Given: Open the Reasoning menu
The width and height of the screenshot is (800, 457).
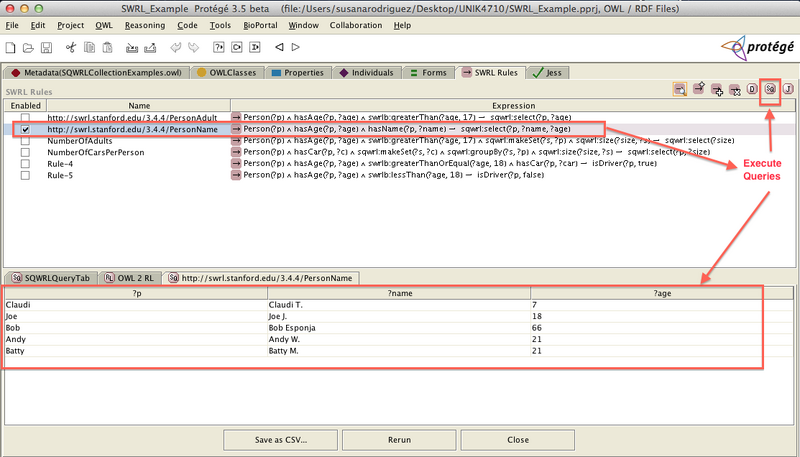Looking at the screenshot, I should tap(145, 25).
